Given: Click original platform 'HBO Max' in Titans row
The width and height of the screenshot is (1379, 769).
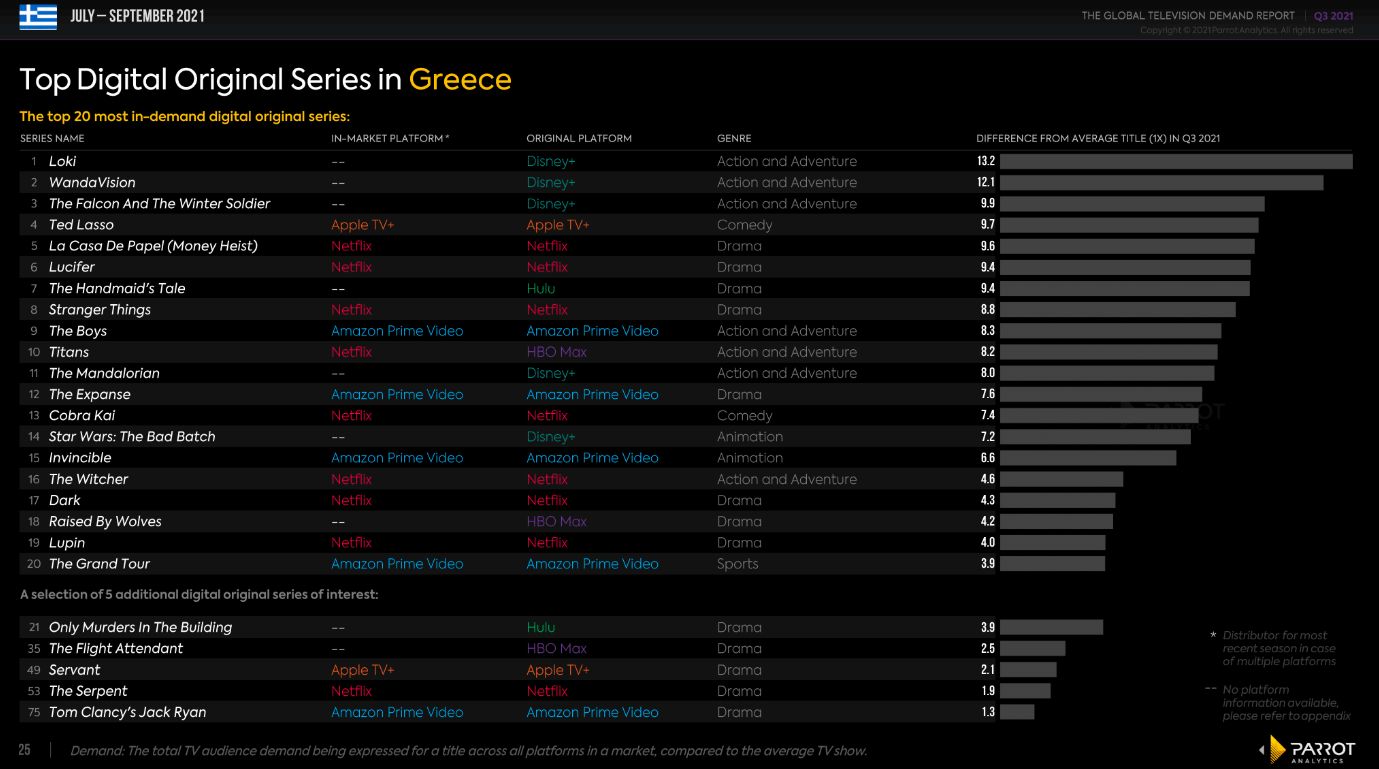Looking at the screenshot, I should 557,352.
